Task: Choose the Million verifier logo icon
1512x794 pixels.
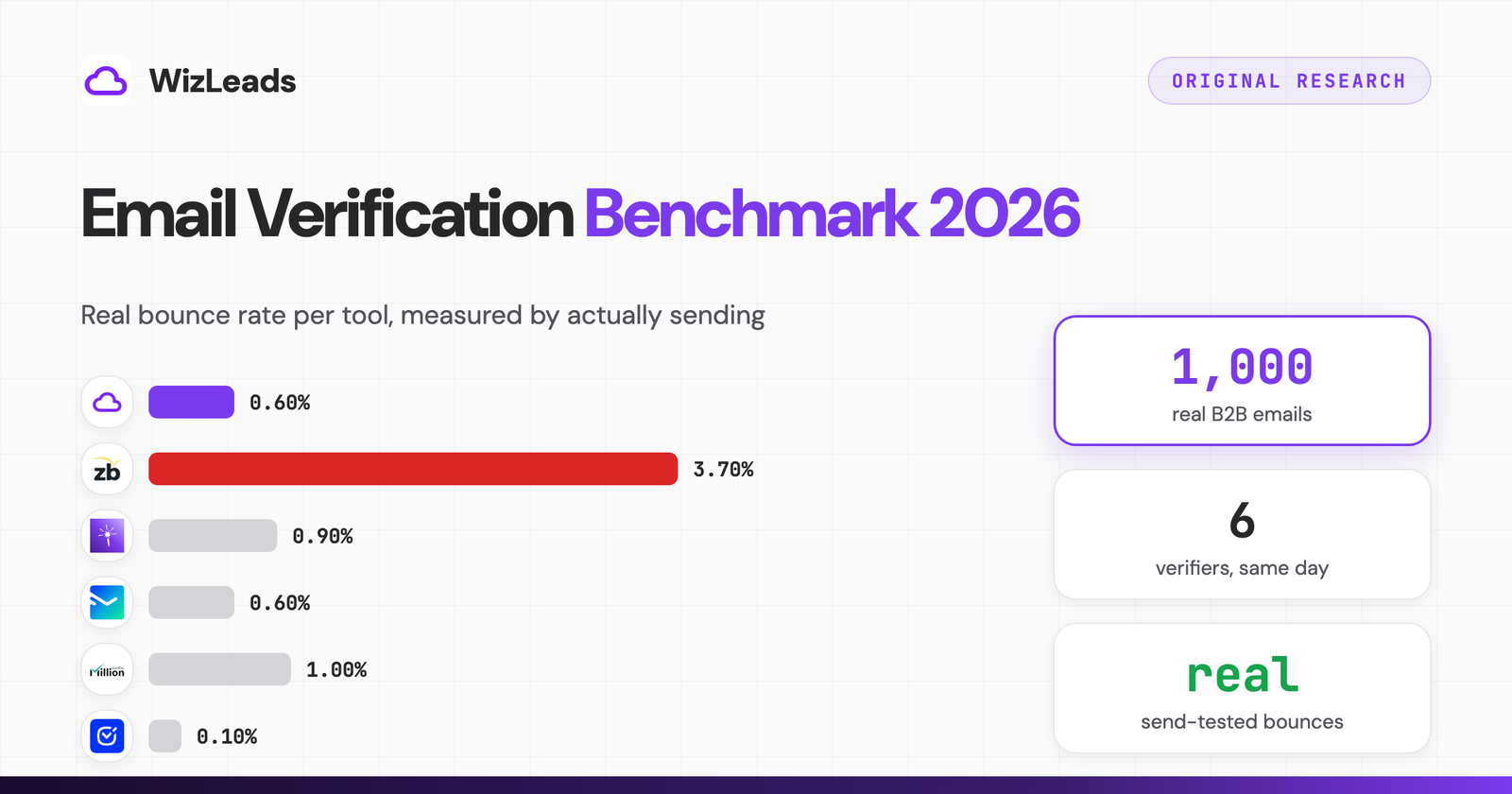Action: click(107, 669)
